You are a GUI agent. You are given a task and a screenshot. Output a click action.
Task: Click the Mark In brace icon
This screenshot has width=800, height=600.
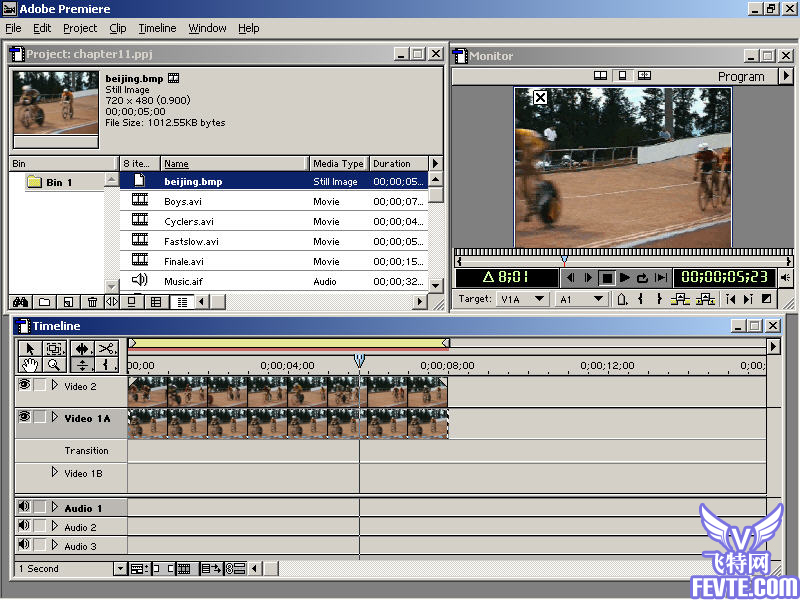[x=640, y=299]
